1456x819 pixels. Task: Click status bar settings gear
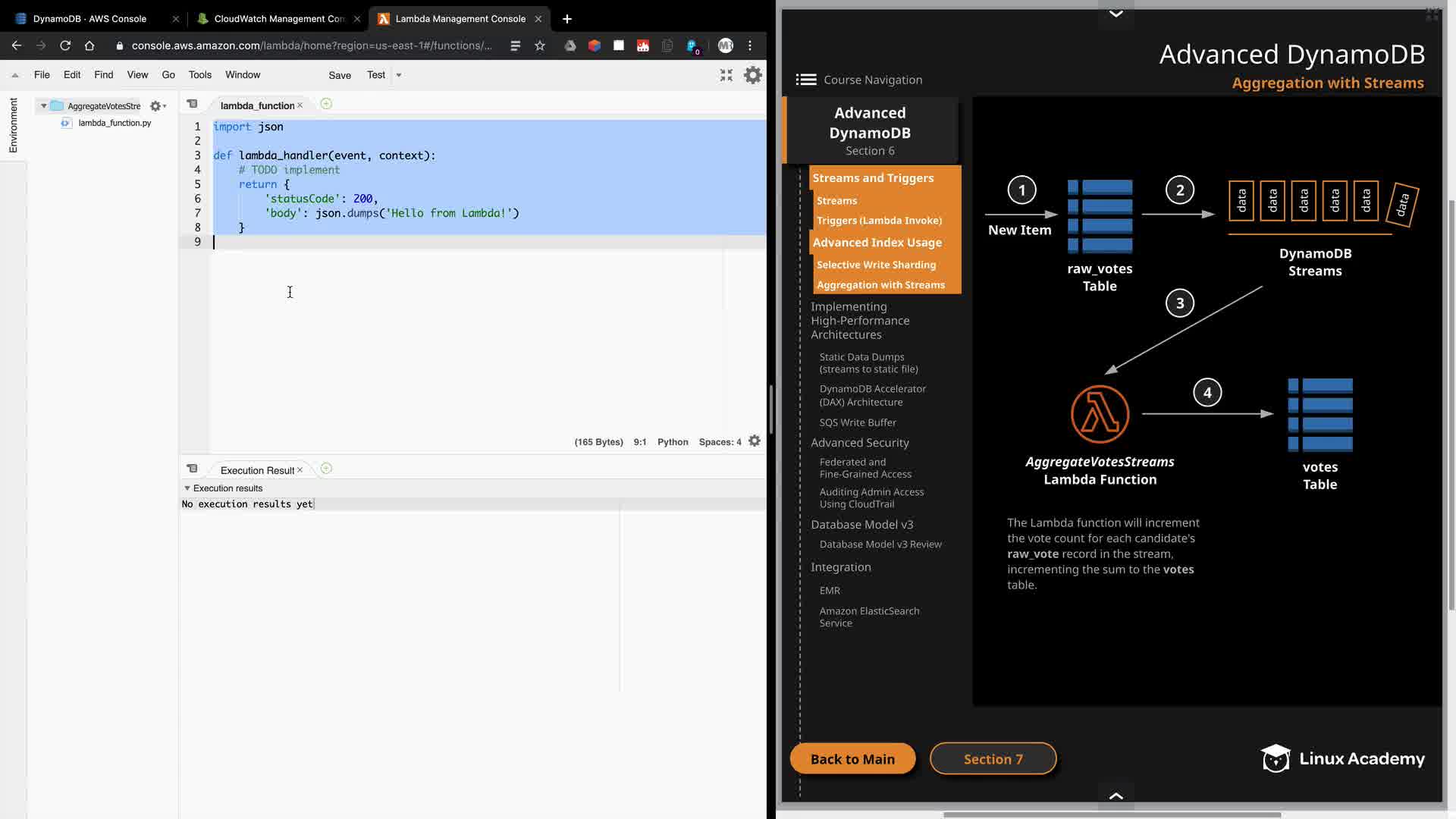[x=754, y=441]
